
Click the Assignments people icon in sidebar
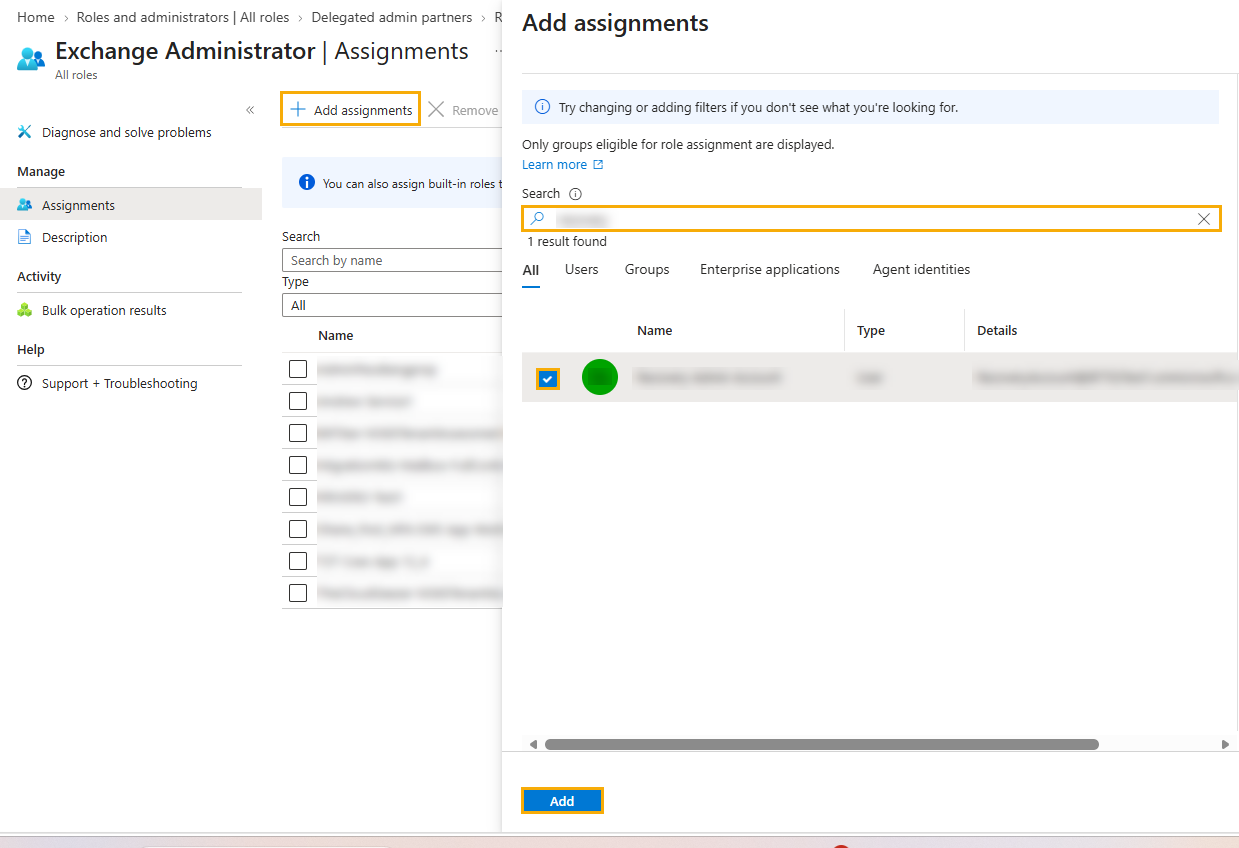(25, 205)
